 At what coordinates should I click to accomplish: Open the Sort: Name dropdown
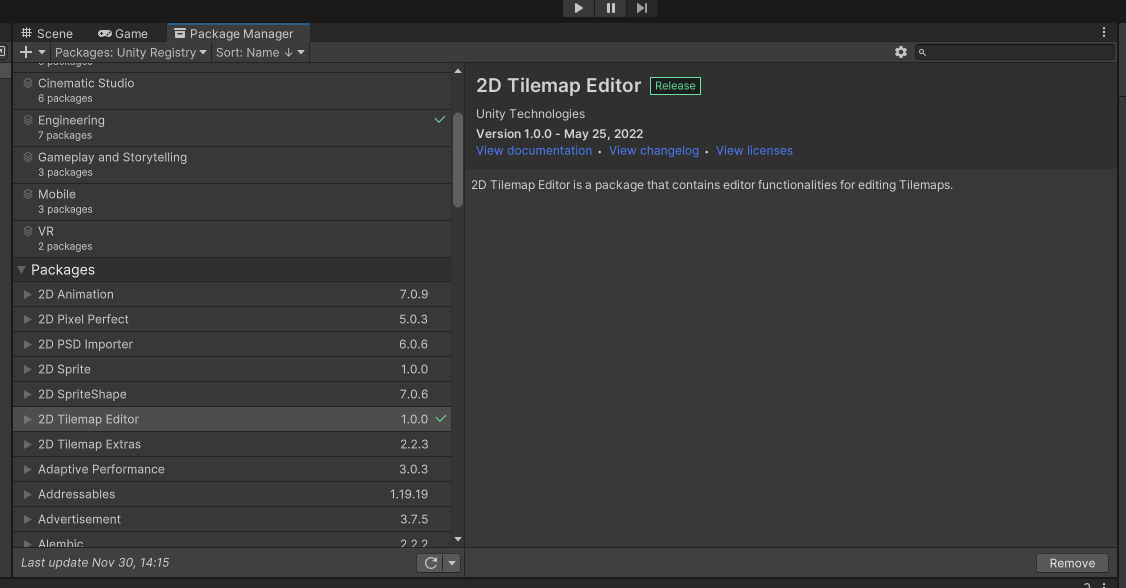tap(260, 52)
